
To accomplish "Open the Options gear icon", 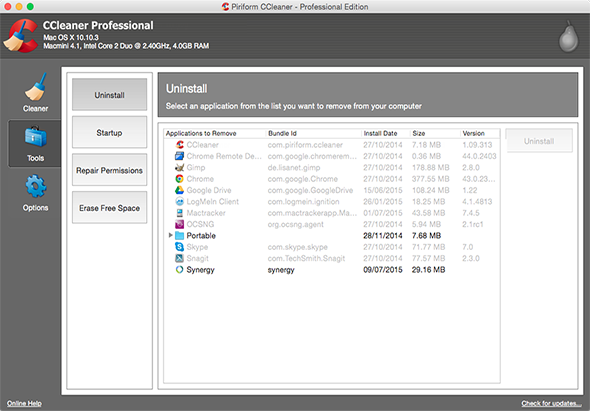I will coord(35,186).
